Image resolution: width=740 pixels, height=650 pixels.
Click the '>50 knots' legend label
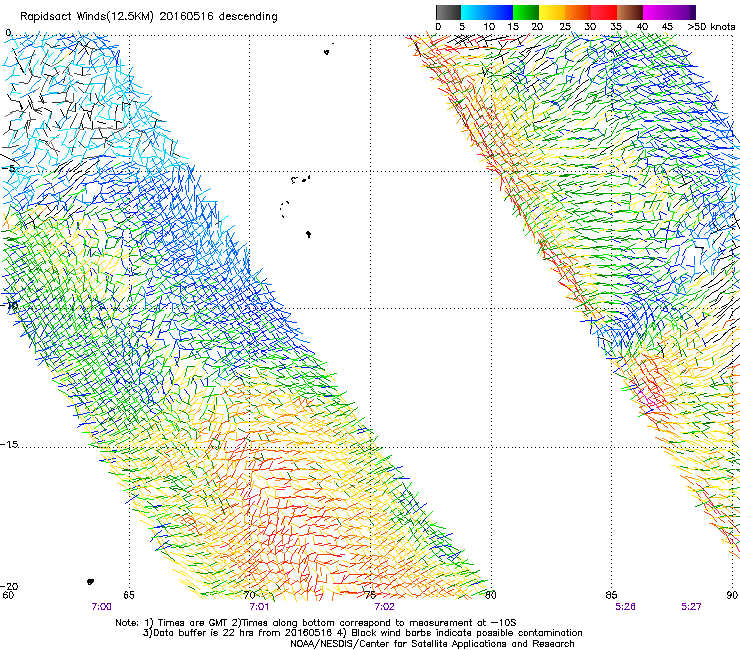[x=711, y=27]
